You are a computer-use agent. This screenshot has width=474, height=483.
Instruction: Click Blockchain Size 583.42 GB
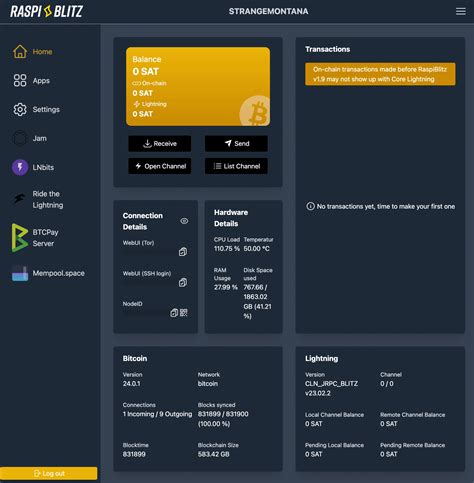[x=213, y=454]
